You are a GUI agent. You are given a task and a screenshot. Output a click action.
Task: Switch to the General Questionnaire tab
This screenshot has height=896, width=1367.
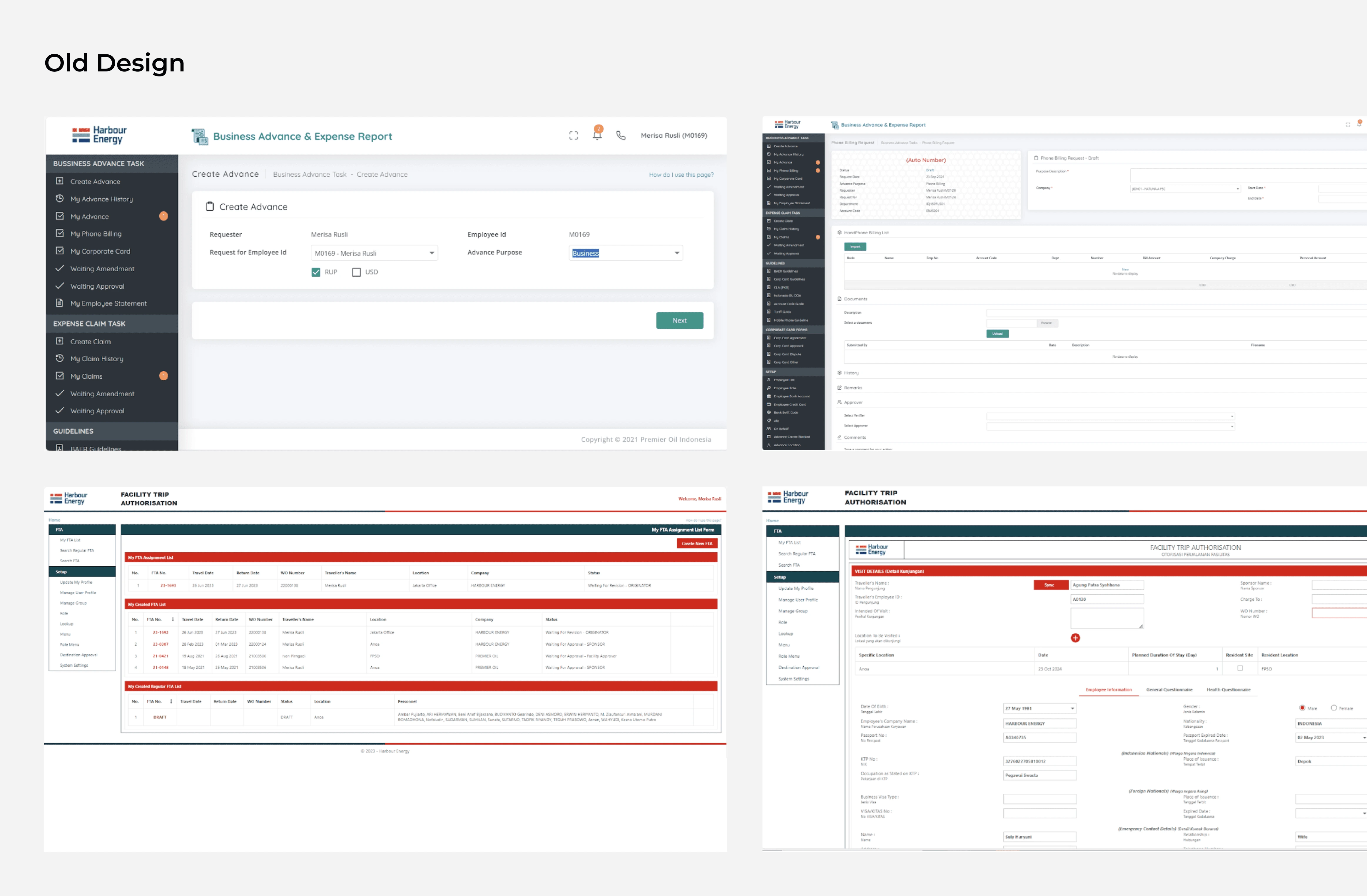1169,689
